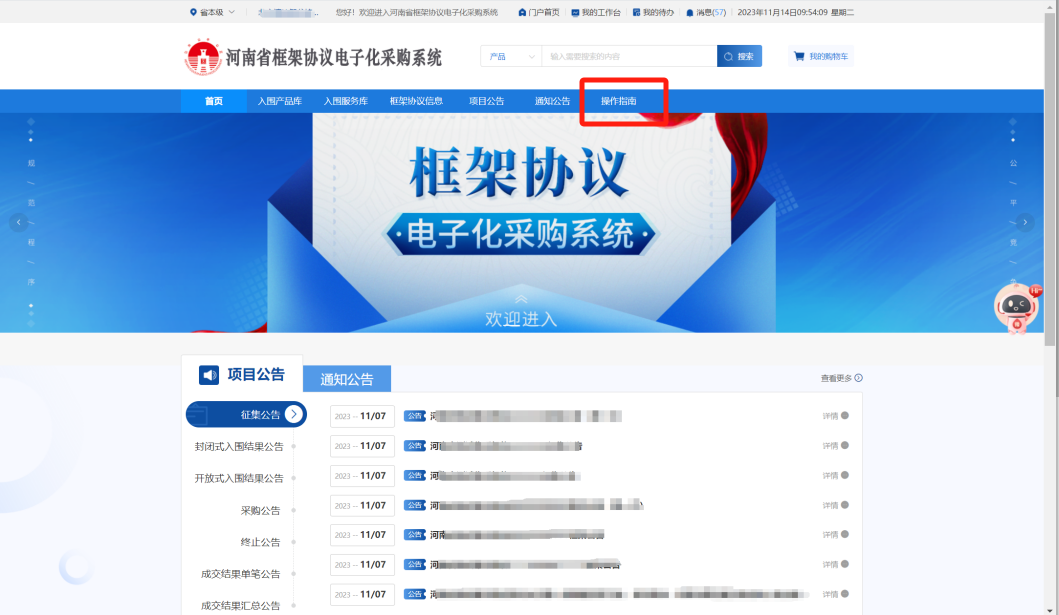Click the blue 搜索 search button
The width and height of the screenshot is (1059, 615).
[740, 56]
